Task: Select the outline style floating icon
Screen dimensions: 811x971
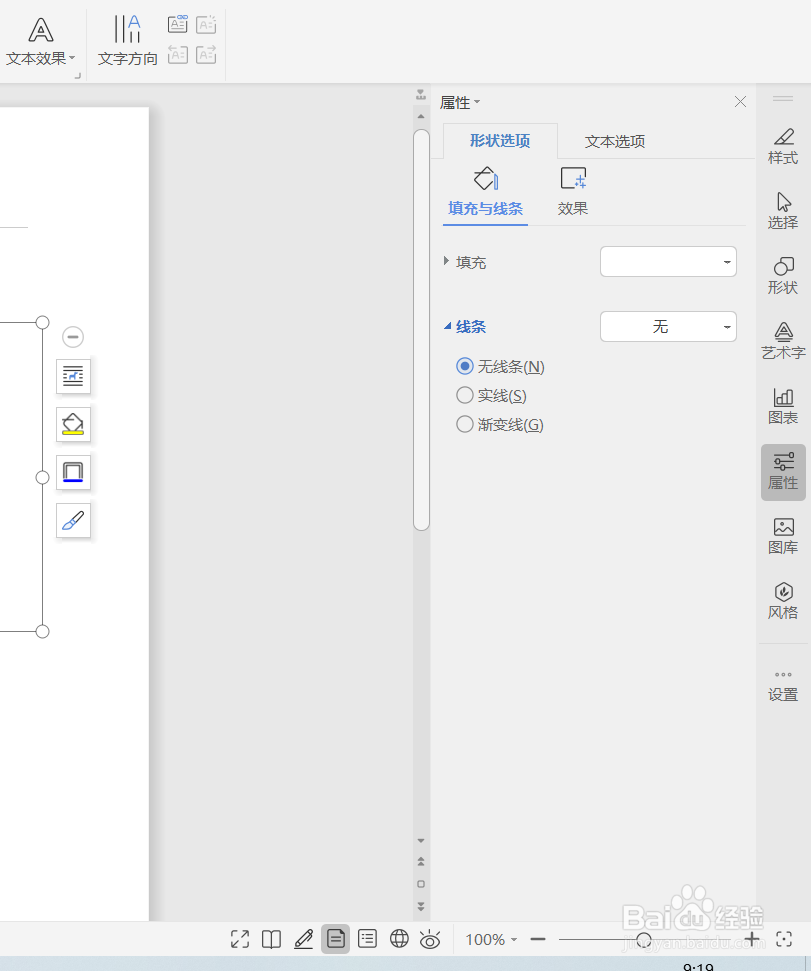Action: tap(73, 472)
